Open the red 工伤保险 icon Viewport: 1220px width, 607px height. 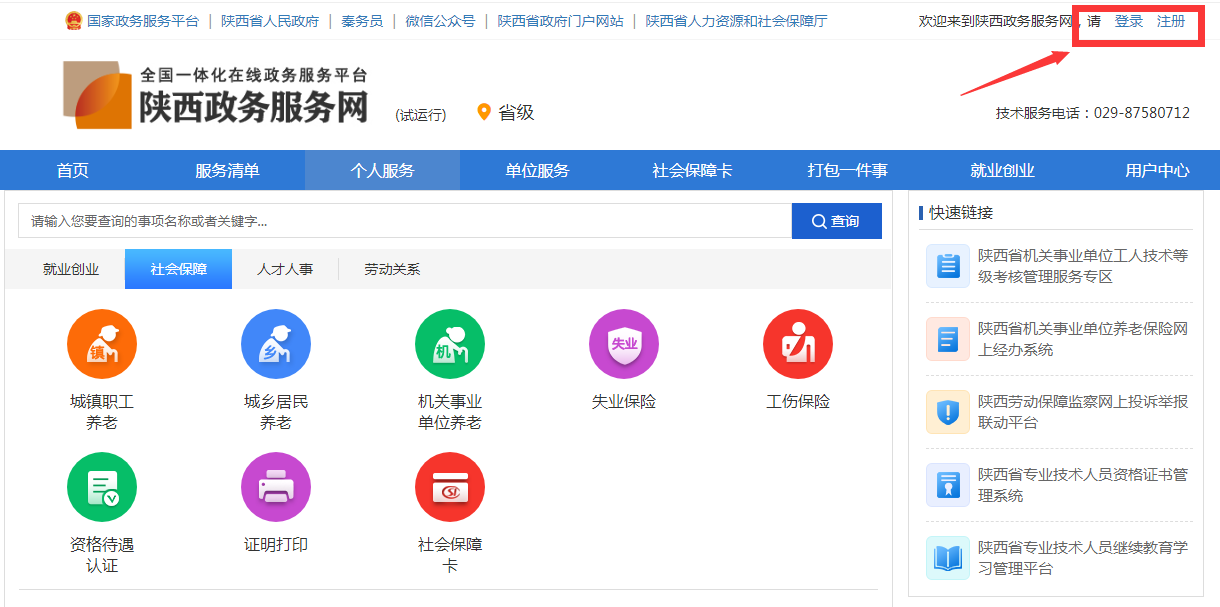[797, 343]
